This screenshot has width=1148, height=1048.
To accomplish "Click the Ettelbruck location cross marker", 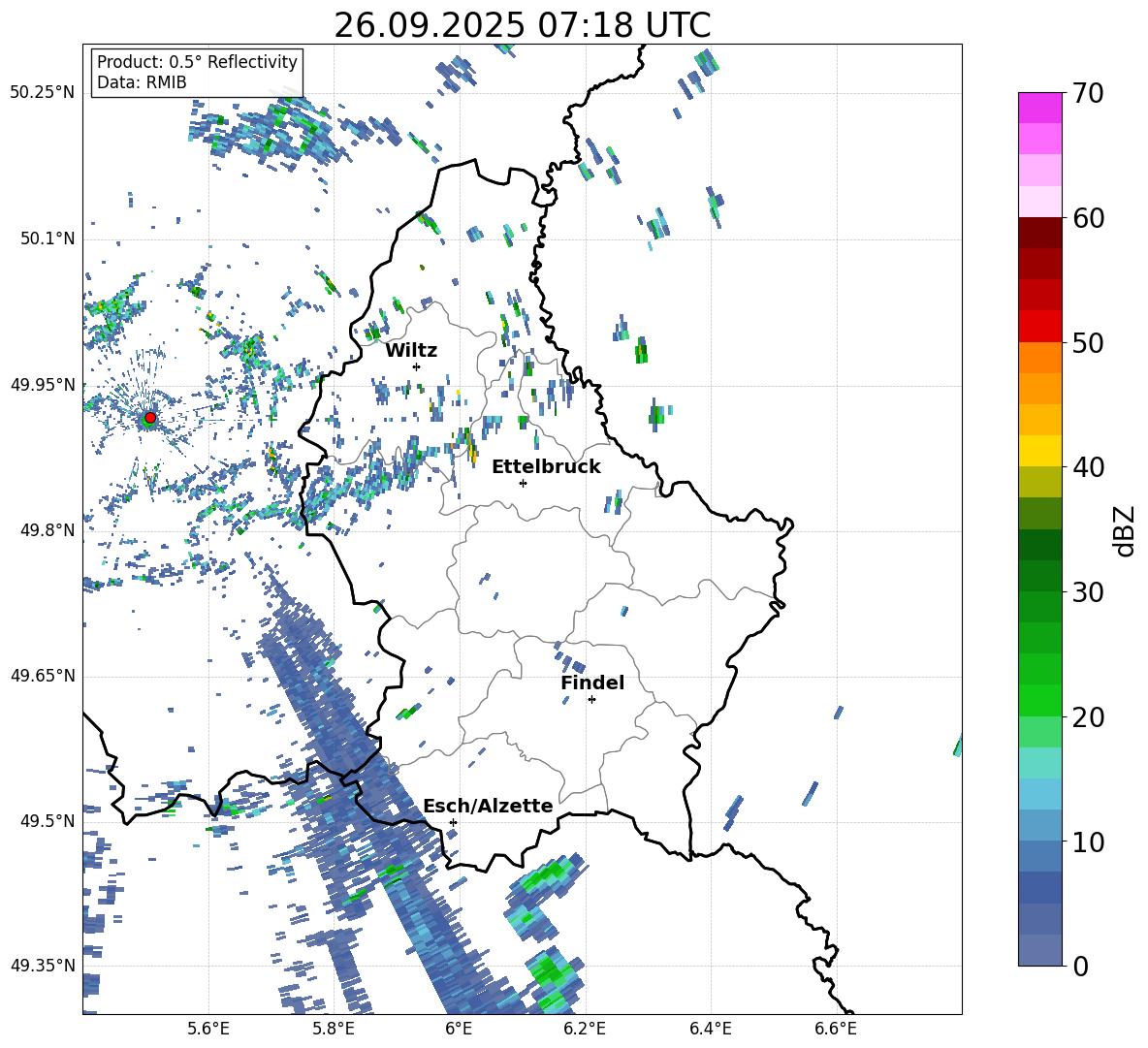I will [x=523, y=483].
